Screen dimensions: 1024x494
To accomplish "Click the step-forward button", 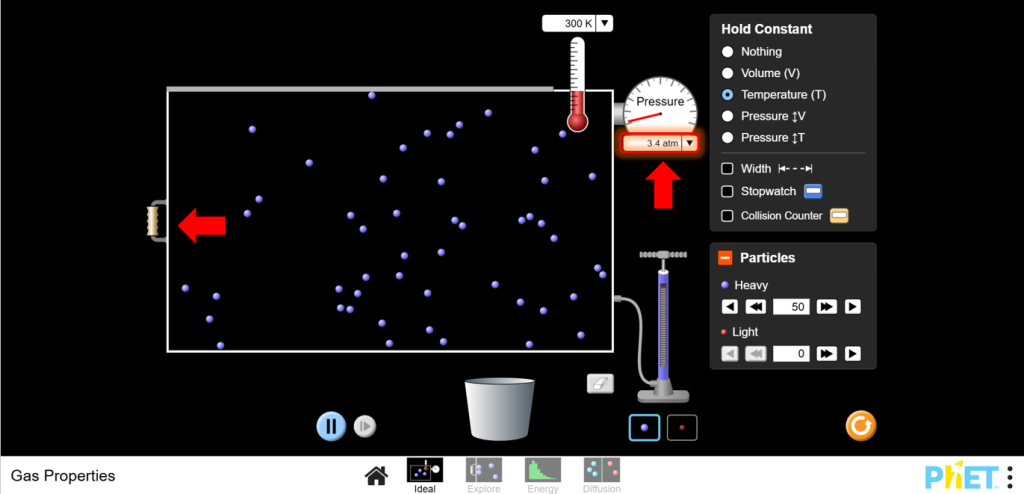I will coord(365,427).
